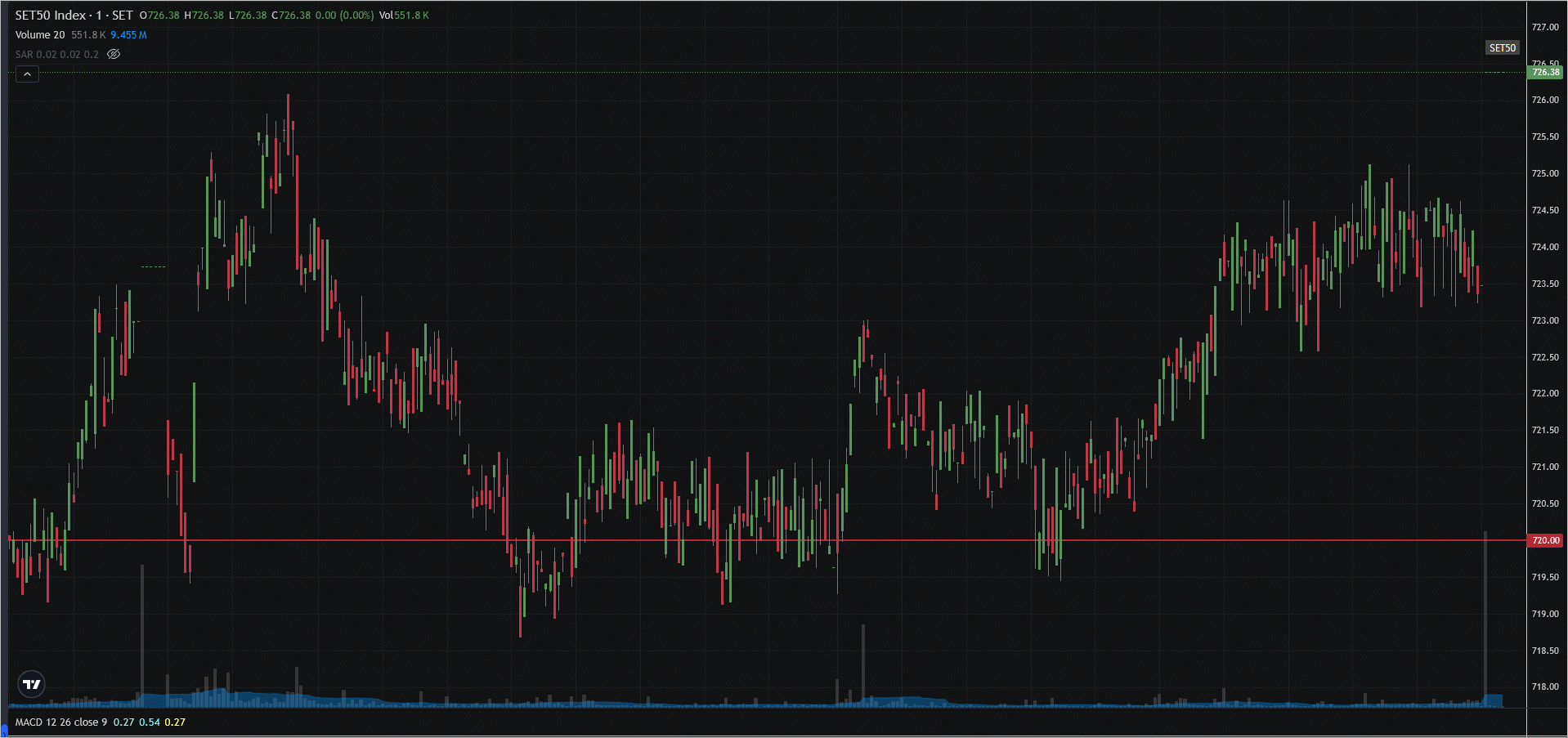Click the red 720.00 price line label

click(x=1545, y=540)
